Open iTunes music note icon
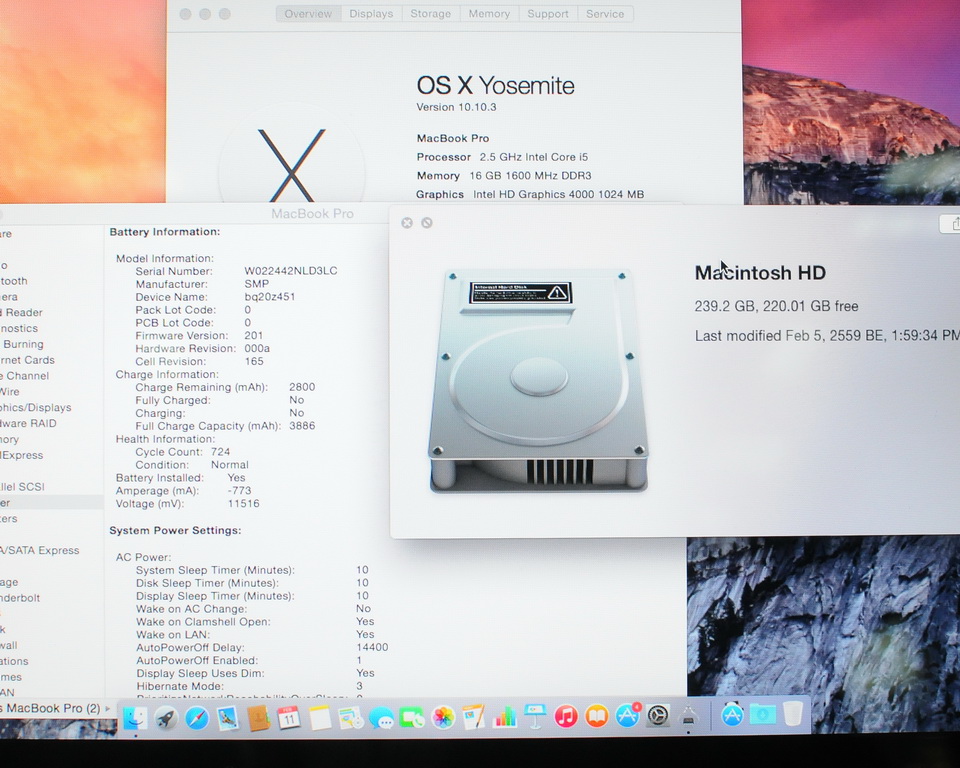Viewport: 960px width, 768px height. (x=566, y=716)
